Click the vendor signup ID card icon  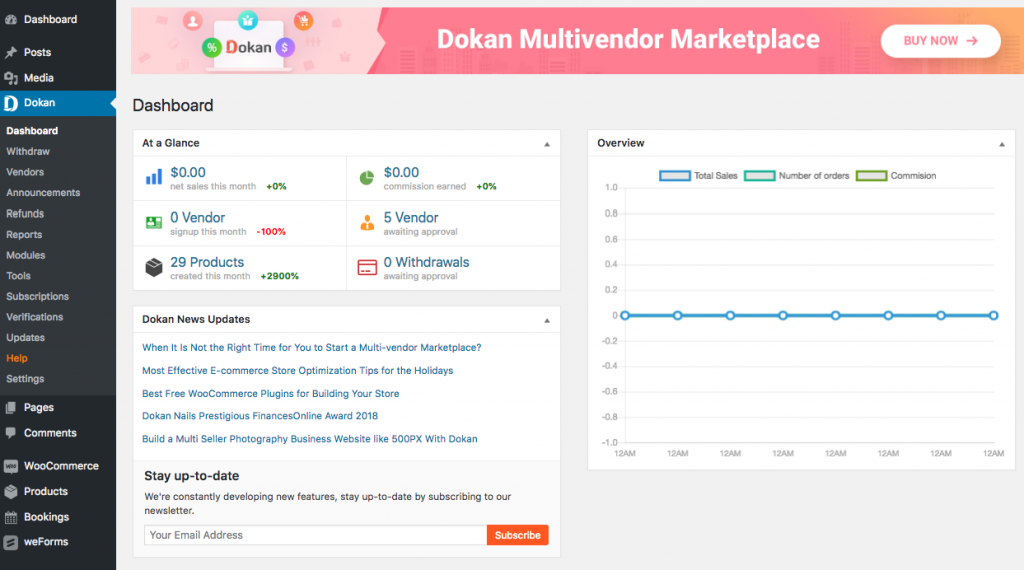(x=154, y=223)
